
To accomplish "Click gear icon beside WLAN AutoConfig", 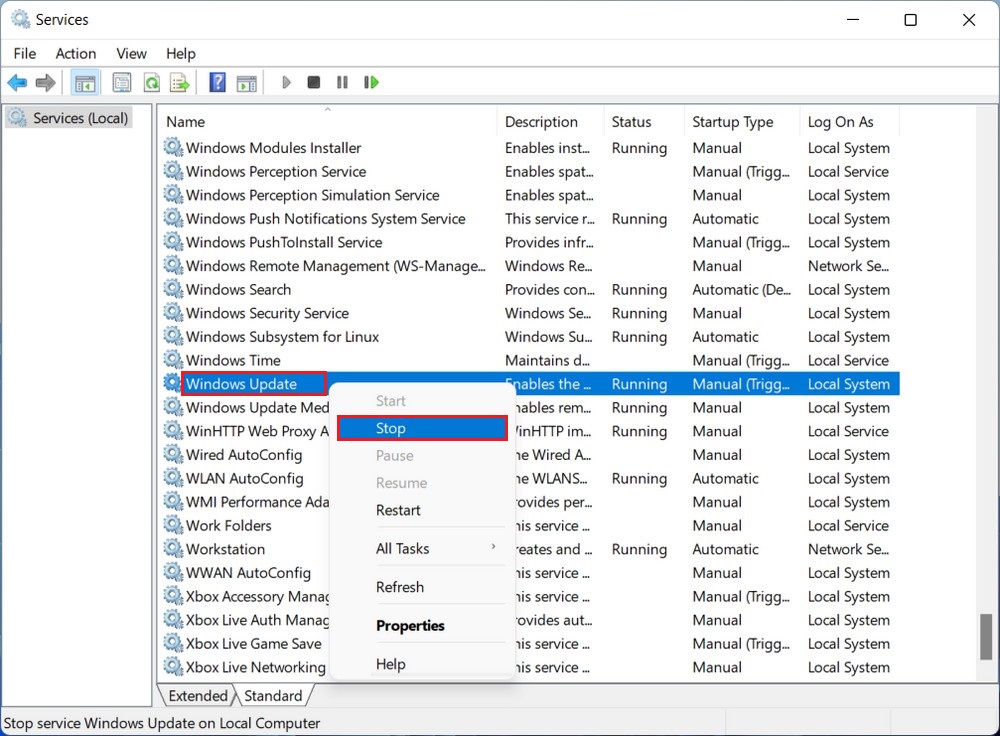I will point(173,478).
